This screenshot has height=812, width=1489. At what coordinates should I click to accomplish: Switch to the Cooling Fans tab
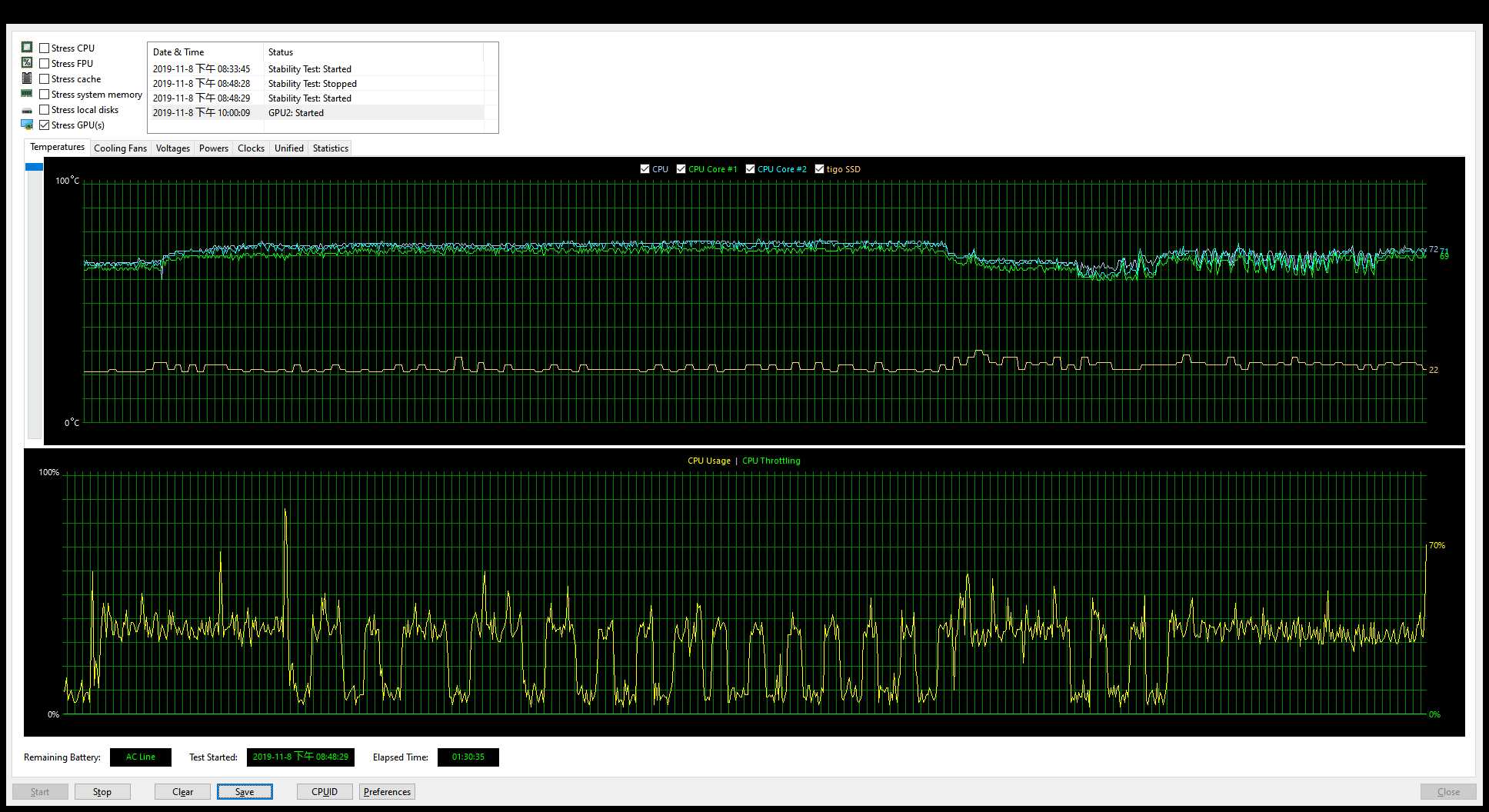coord(120,148)
